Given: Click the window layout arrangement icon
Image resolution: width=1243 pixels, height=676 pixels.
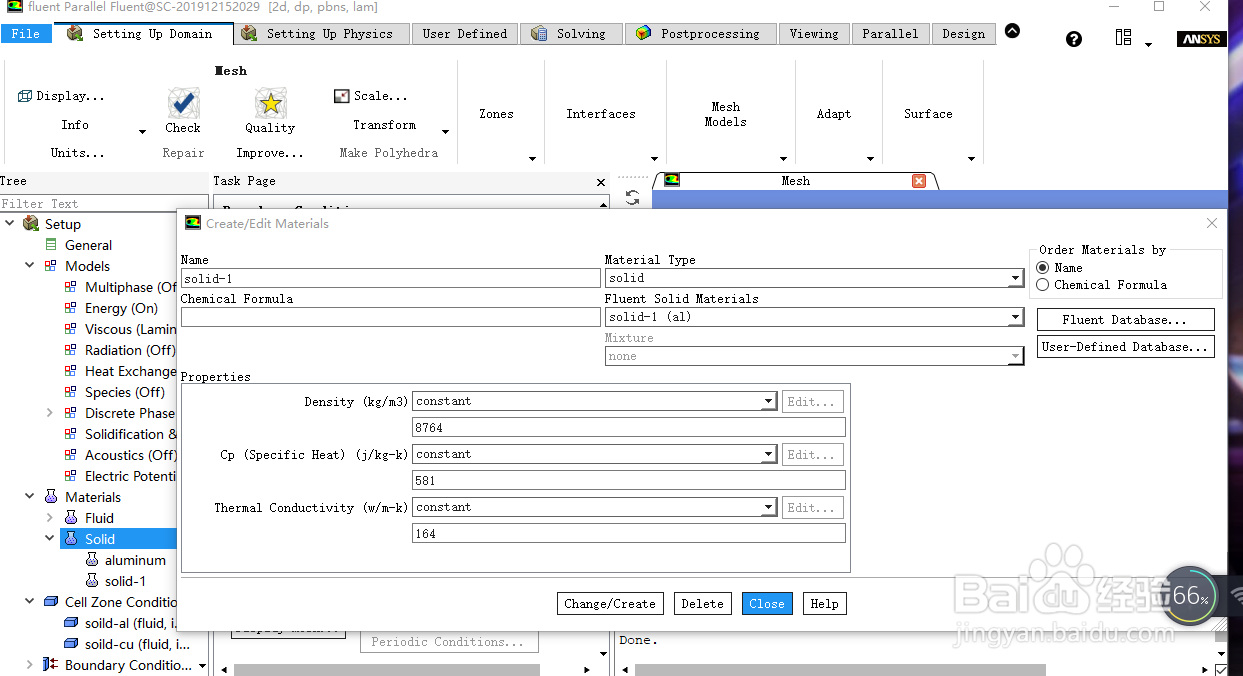Looking at the screenshot, I should [1124, 38].
